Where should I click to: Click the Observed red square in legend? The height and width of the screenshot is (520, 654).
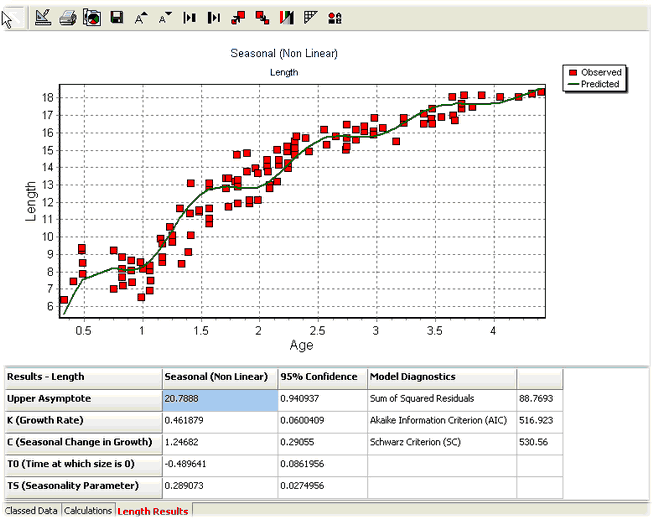coord(574,73)
